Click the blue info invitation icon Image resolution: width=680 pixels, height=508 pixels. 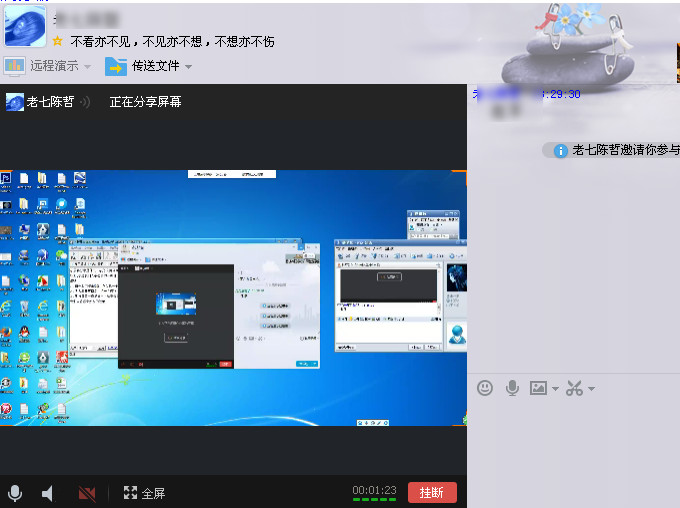click(x=561, y=150)
